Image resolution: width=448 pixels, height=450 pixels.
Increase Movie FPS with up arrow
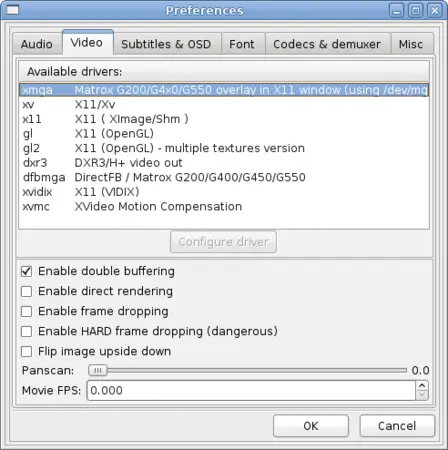[422, 386]
